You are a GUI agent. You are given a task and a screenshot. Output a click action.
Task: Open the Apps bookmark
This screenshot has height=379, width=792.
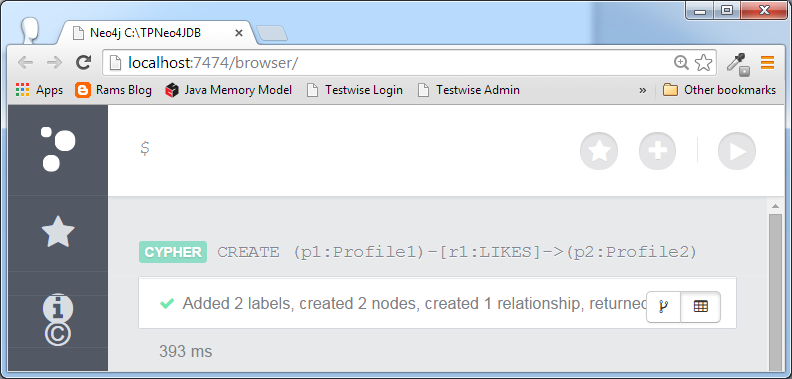tap(39, 90)
